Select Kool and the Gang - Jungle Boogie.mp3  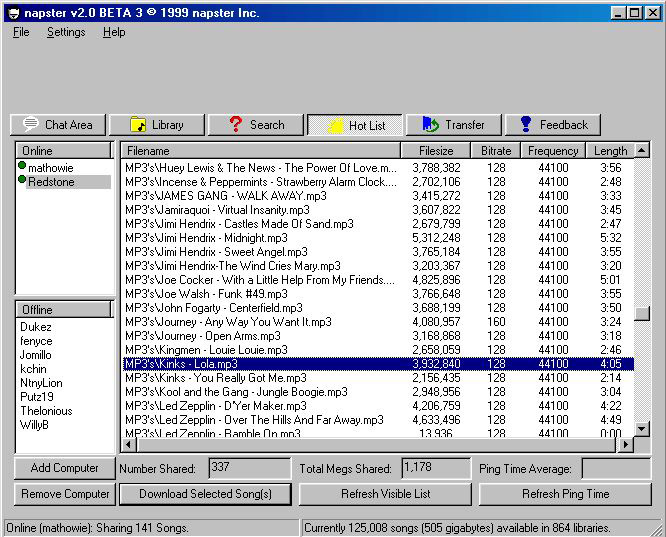378,392
